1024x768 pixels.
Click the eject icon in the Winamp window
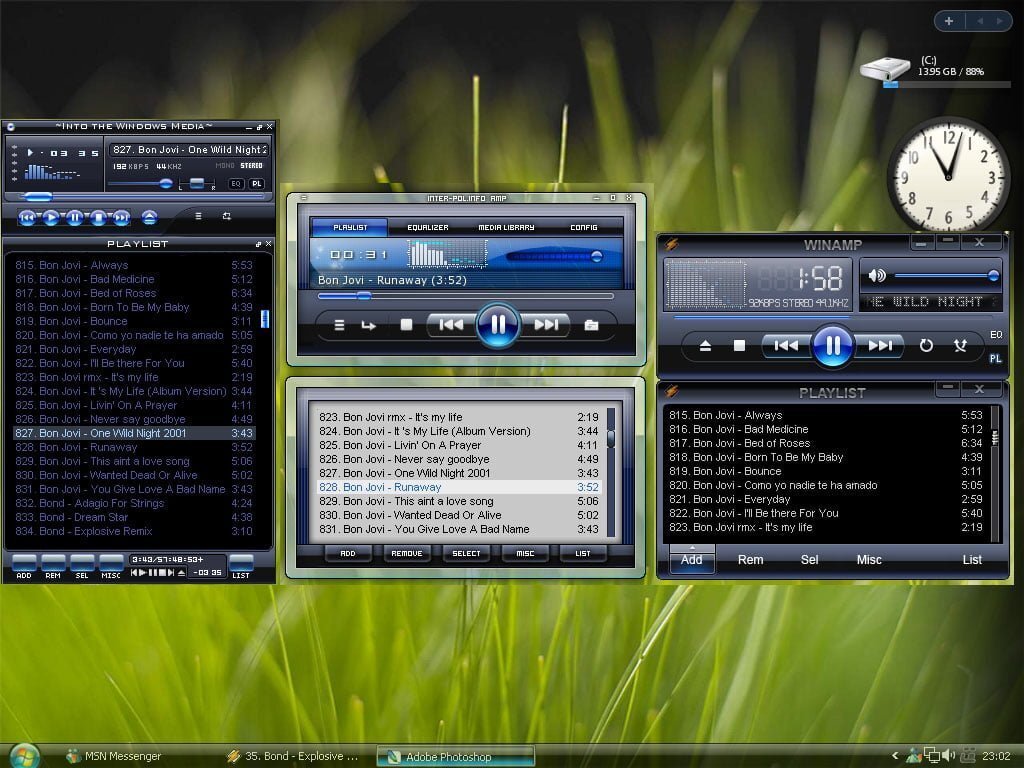(x=705, y=345)
